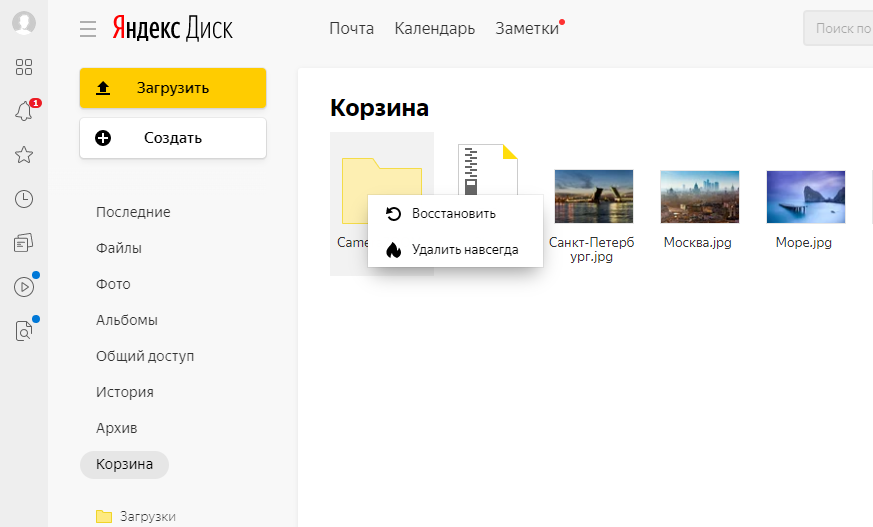Click the Загрузить upload button
Viewport: 873px width, 527px height.
point(173,88)
